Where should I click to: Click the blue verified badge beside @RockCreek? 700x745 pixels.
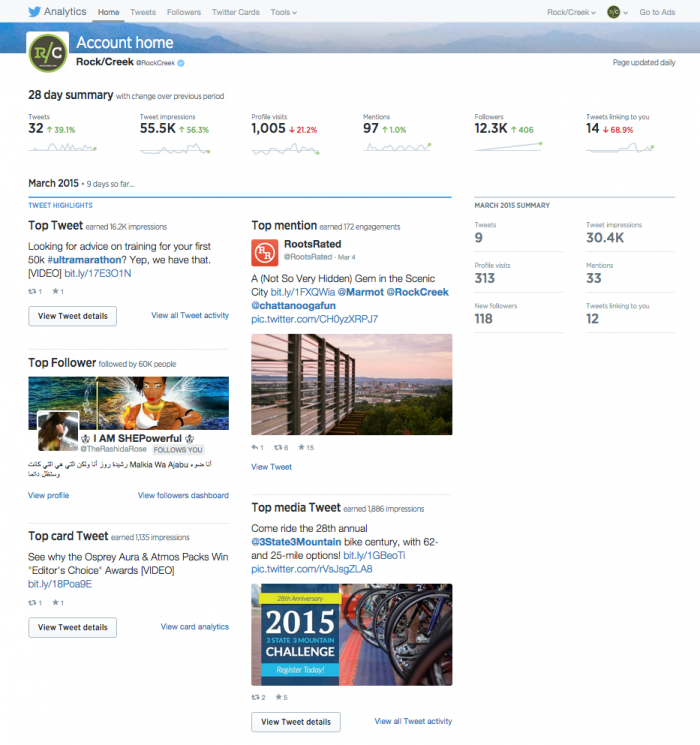(181, 62)
